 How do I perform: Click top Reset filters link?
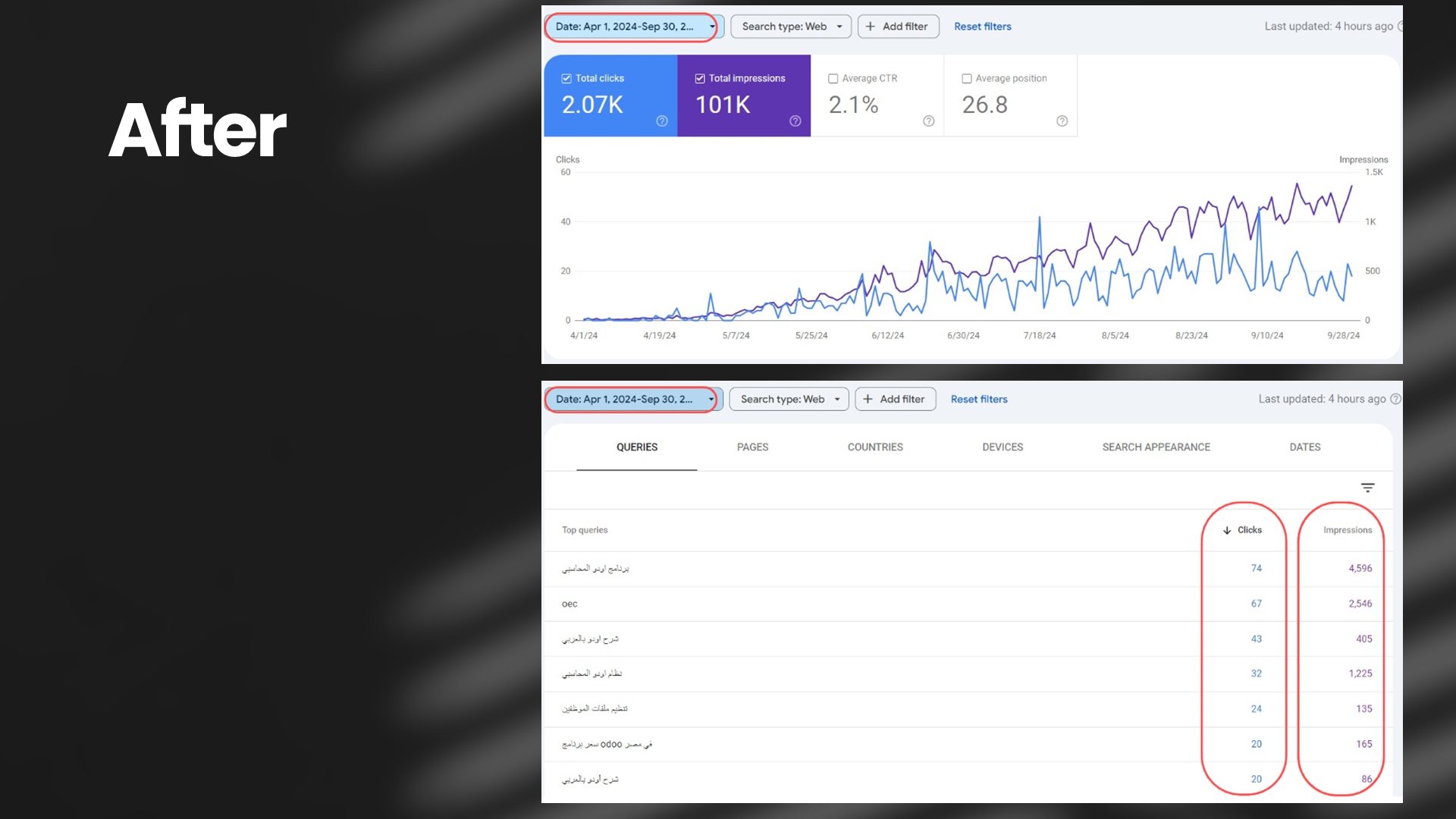tap(982, 27)
